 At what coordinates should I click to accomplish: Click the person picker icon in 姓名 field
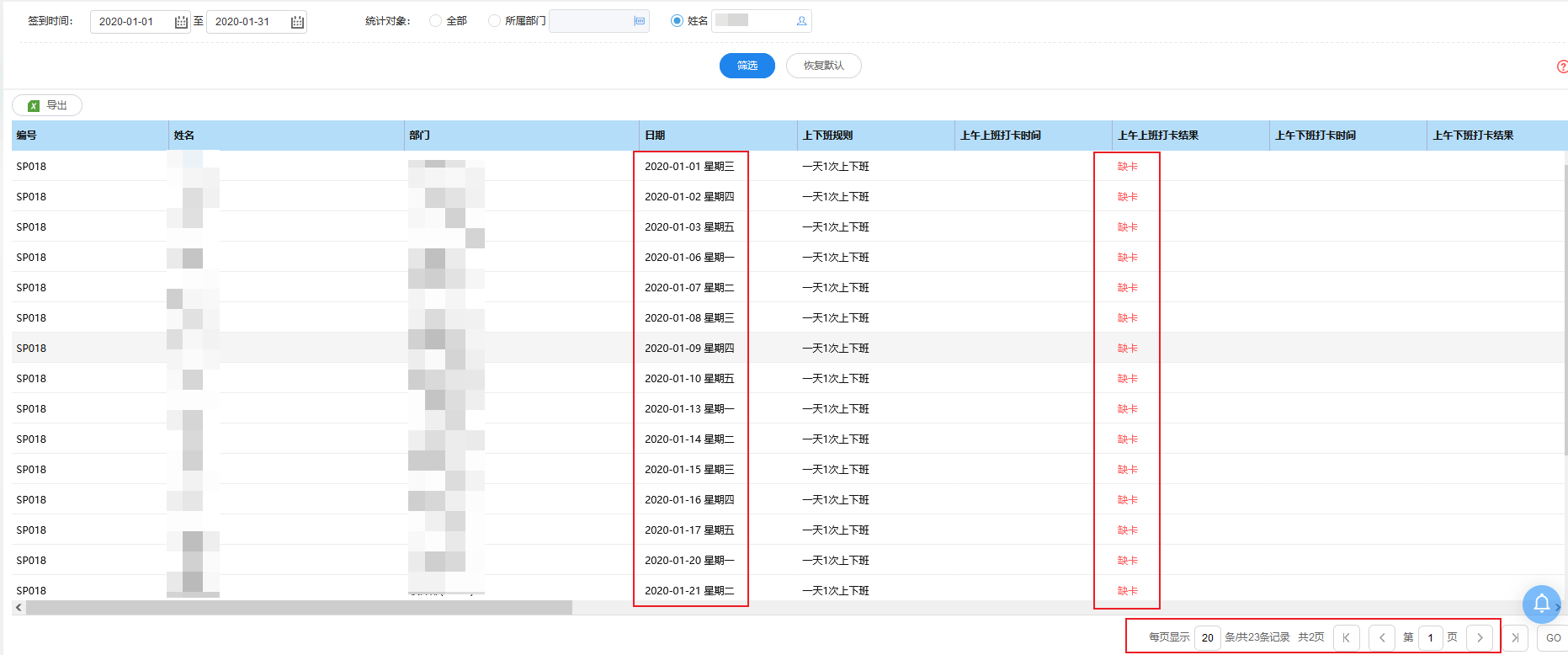[x=801, y=21]
